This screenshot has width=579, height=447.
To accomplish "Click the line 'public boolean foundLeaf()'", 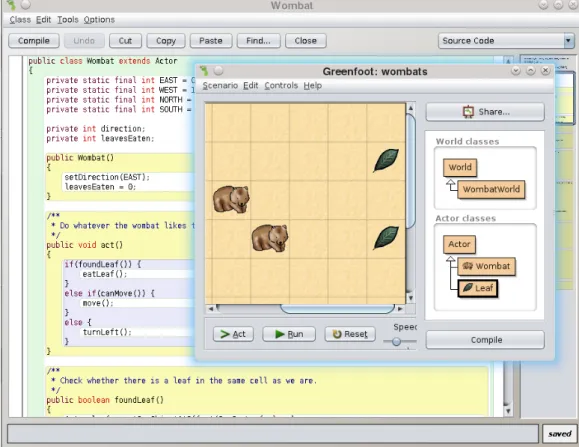I will coord(105,400).
